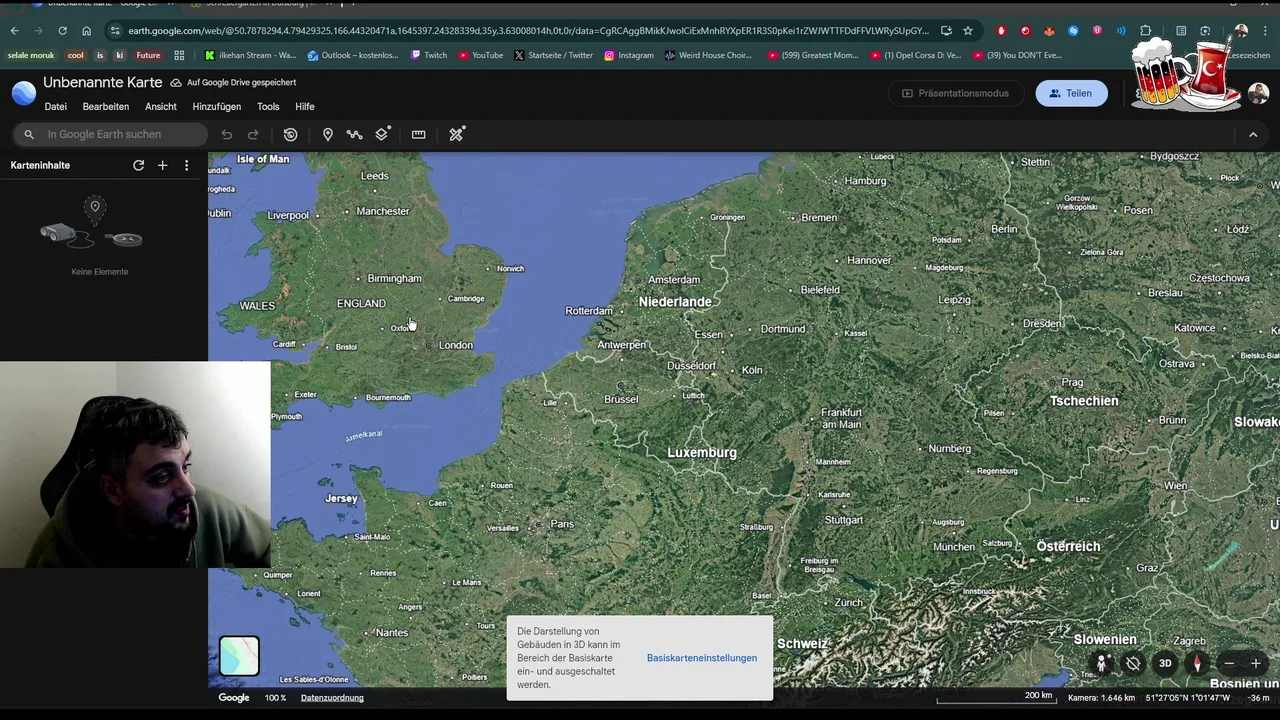The height and width of the screenshot is (720, 1280).
Task: Draw a path or polygon
Action: 354,134
